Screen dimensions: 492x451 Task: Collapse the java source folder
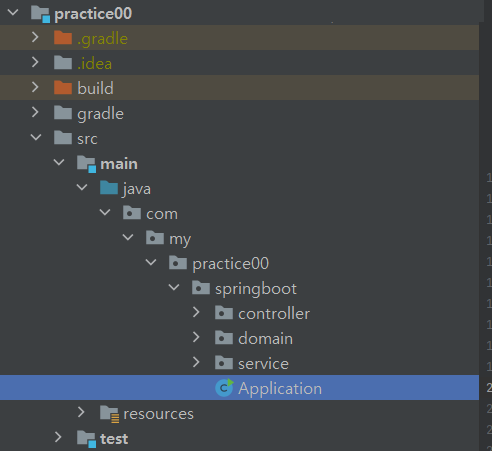82,187
